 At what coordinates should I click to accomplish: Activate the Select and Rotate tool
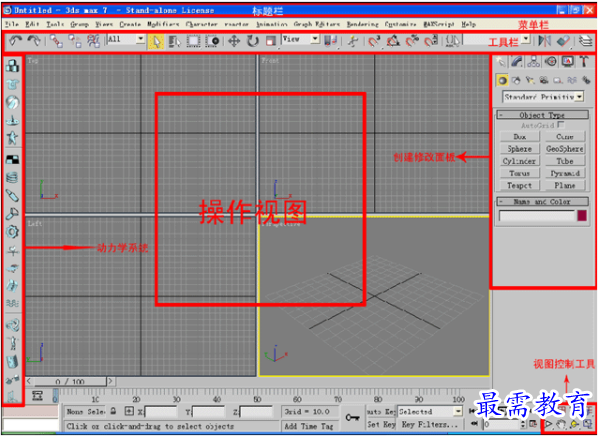[252, 41]
